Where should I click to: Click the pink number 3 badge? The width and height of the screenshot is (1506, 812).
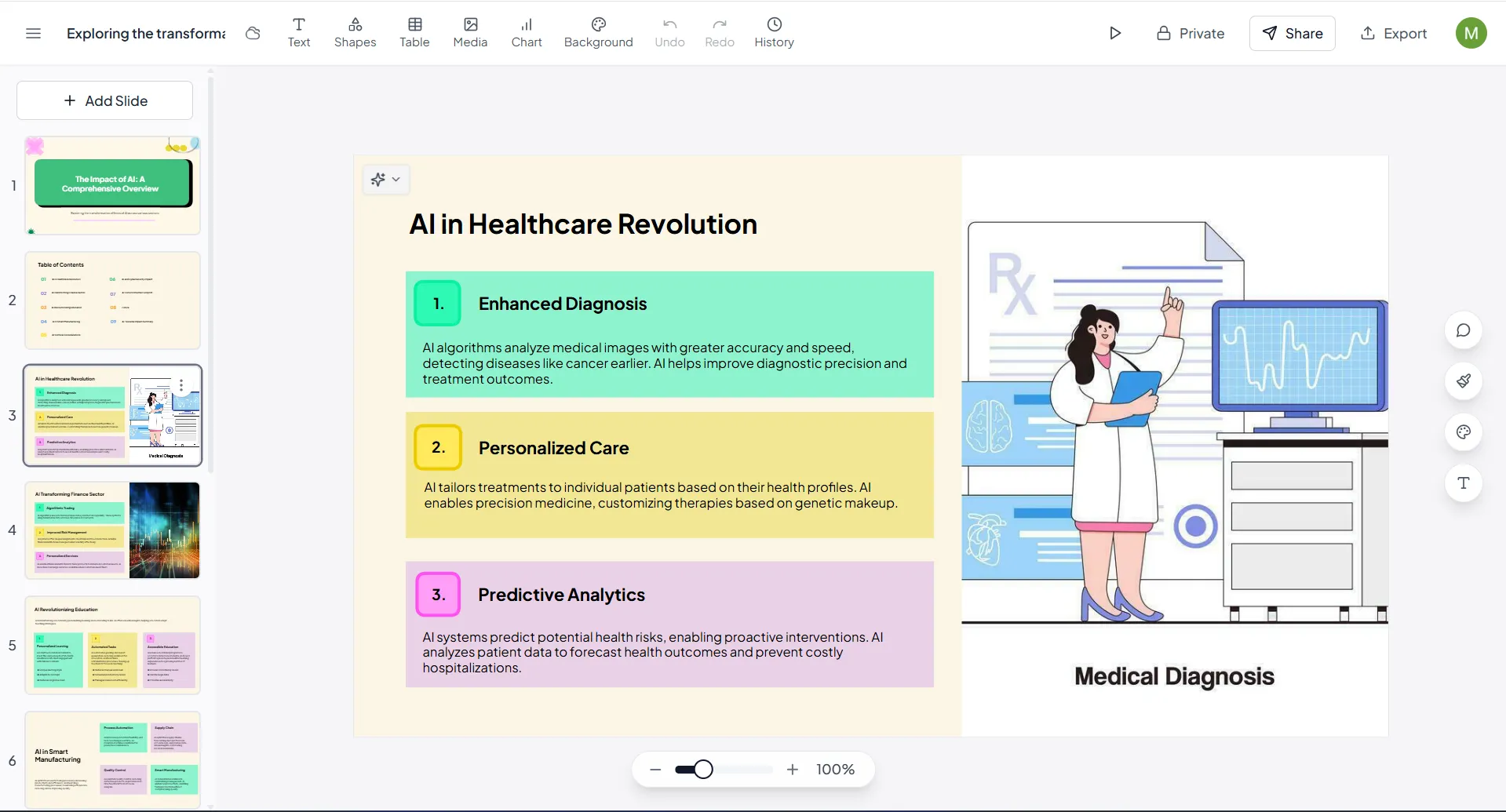point(438,595)
